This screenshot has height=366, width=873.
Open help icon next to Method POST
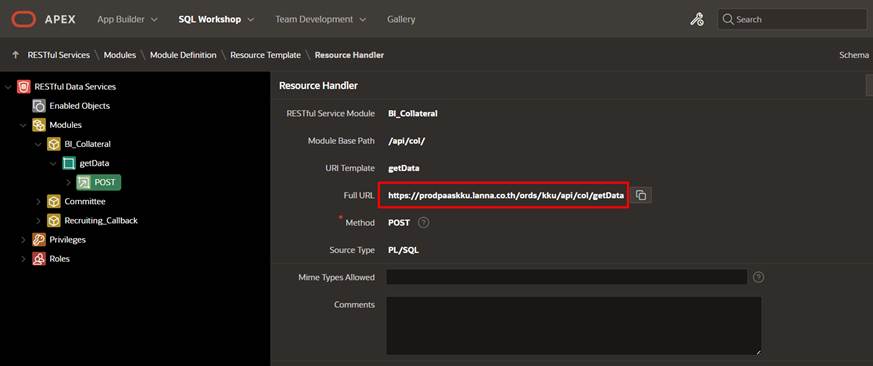point(423,223)
